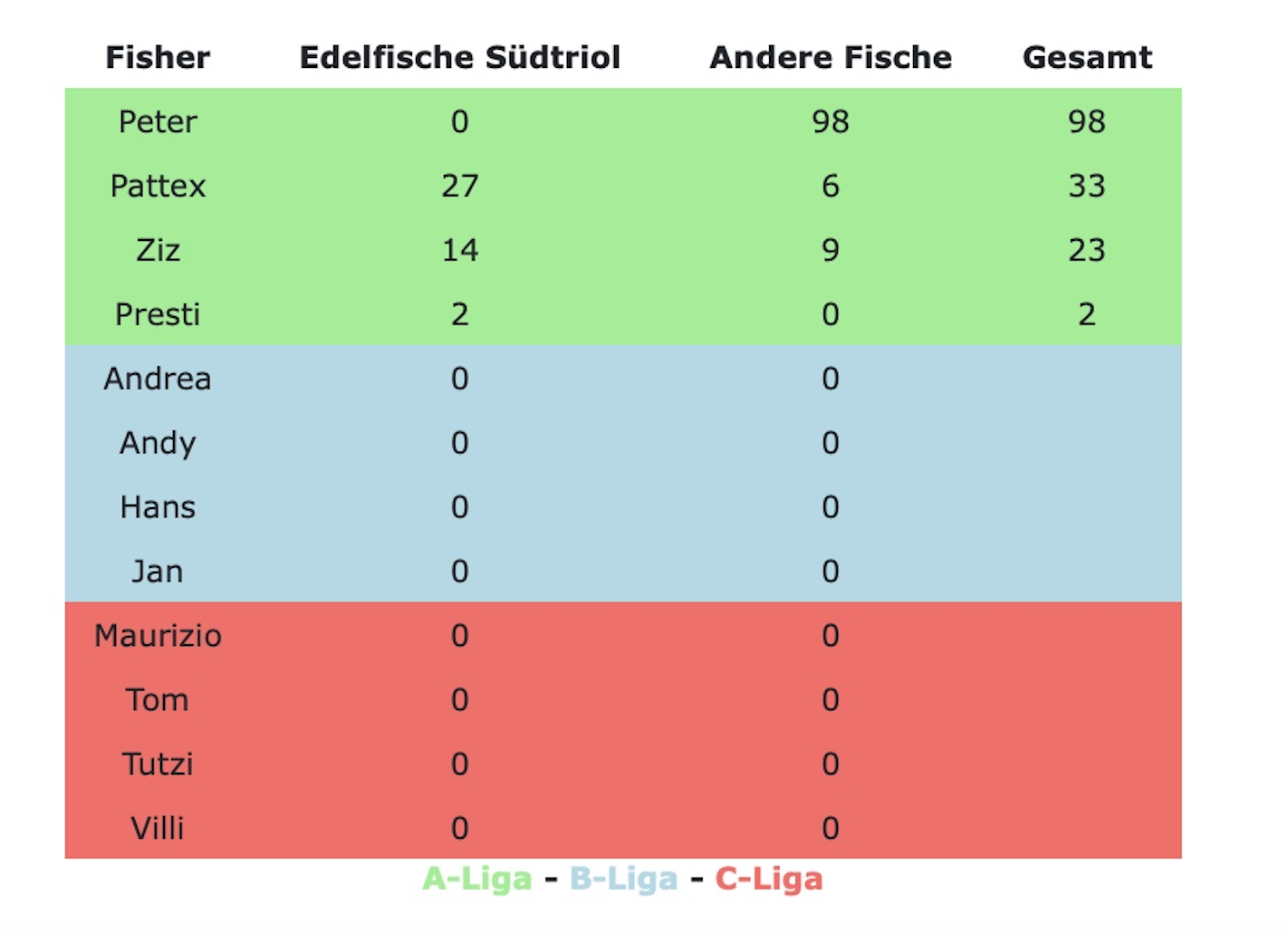Image resolution: width=1288 pixels, height=933 pixels.
Task: Click the Gesamt column header
Action: tap(1087, 57)
